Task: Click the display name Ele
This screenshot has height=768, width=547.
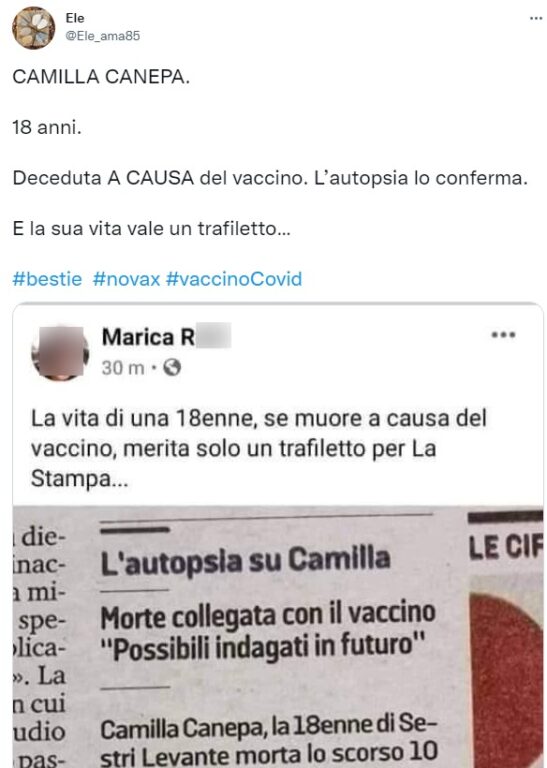Action: [75, 18]
